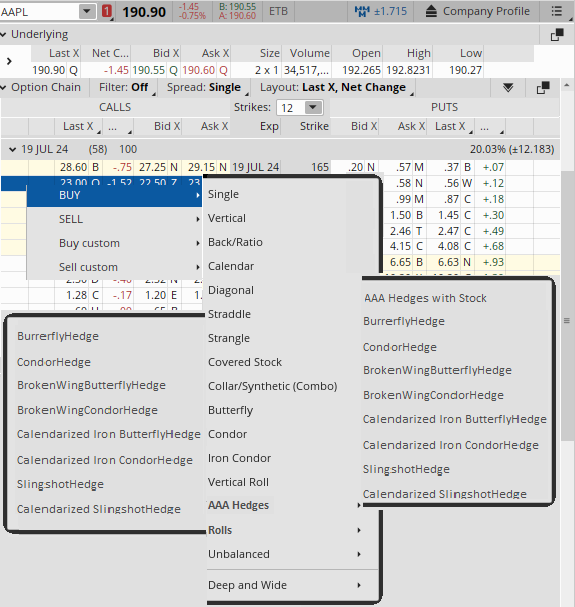Image resolution: width=575 pixels, height=607 pixels.
Task: Click the market maker move ±1.715 icon
Action: click(362, 11)
